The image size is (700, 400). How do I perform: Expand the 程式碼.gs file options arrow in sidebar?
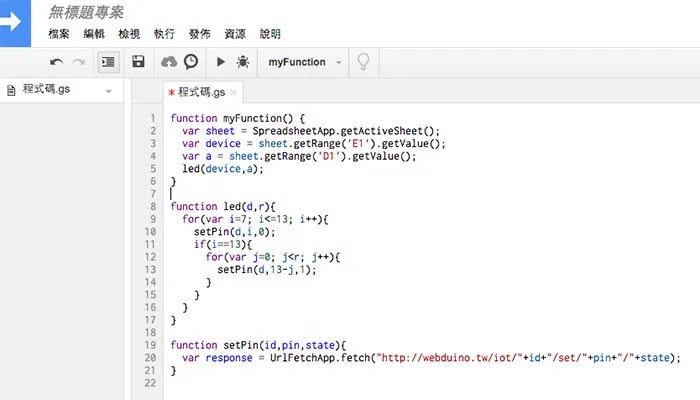tap(108, 92)
